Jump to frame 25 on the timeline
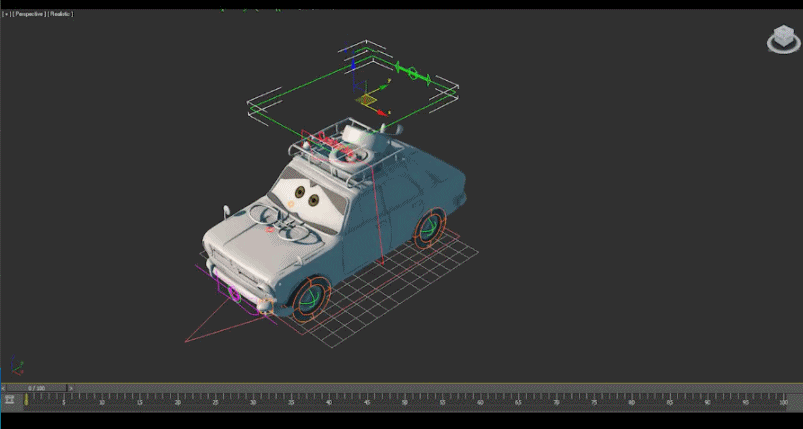Image resolution: width=803 pixels, height=429 pixels. [215, 400]
